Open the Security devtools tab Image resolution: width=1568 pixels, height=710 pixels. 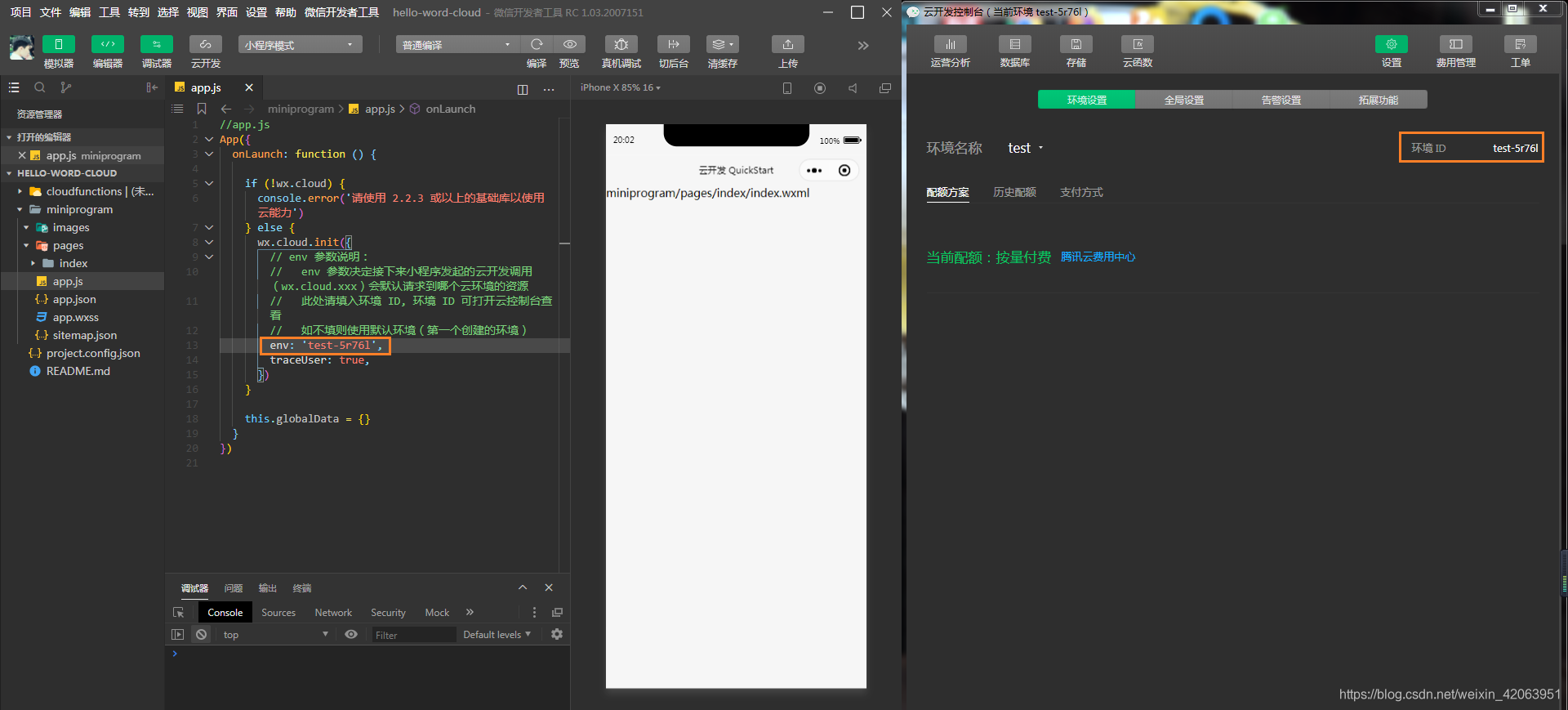coord(388,613)
